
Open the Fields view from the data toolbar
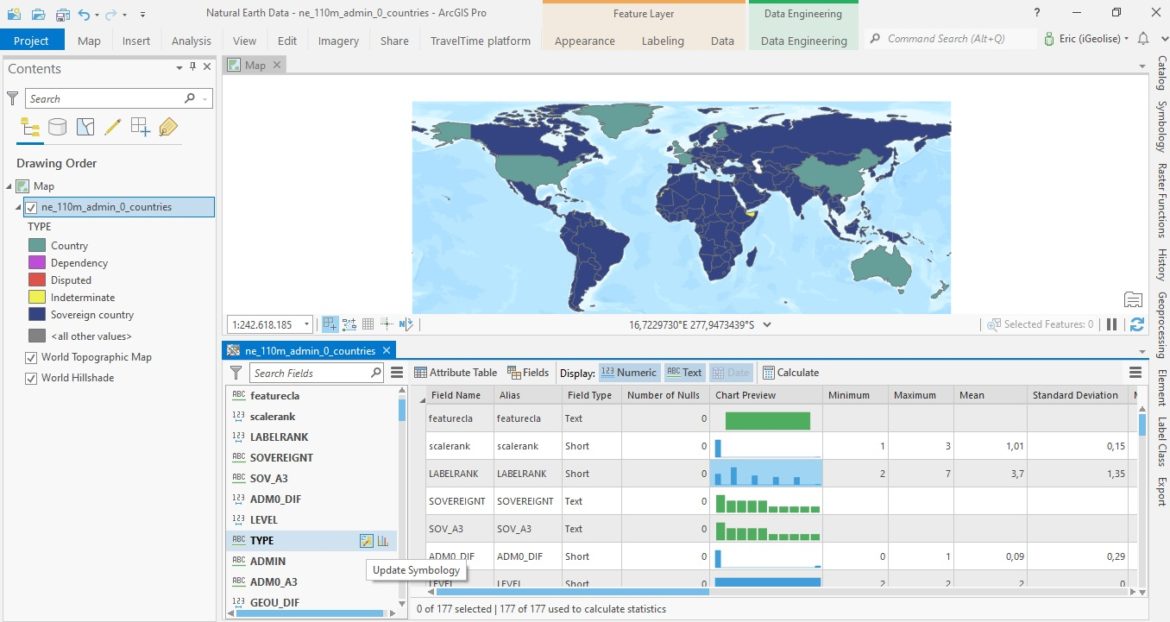point(513,372)
